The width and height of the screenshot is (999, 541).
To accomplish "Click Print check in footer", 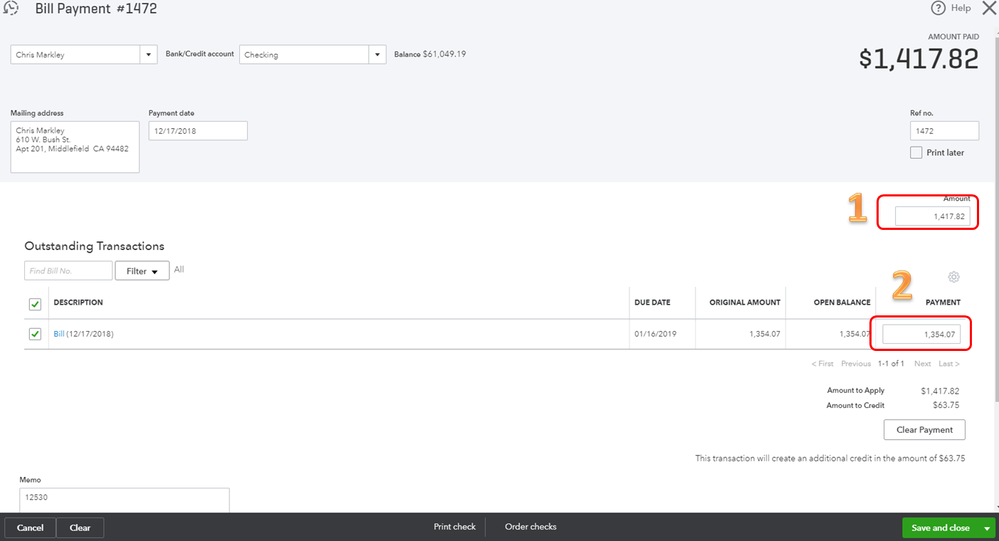I will (455, 527).
